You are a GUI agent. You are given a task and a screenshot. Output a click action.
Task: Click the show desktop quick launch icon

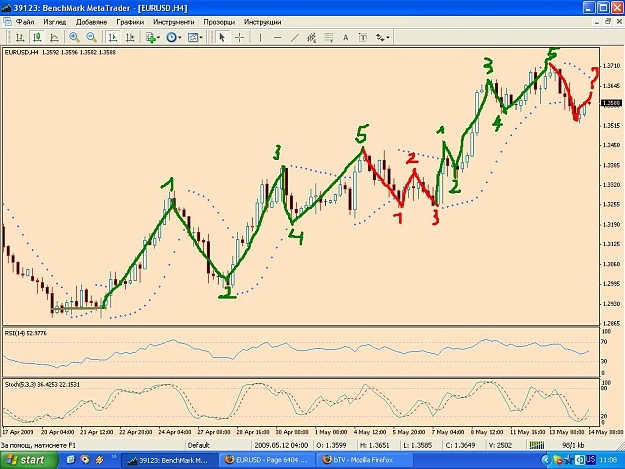(71, 460)
